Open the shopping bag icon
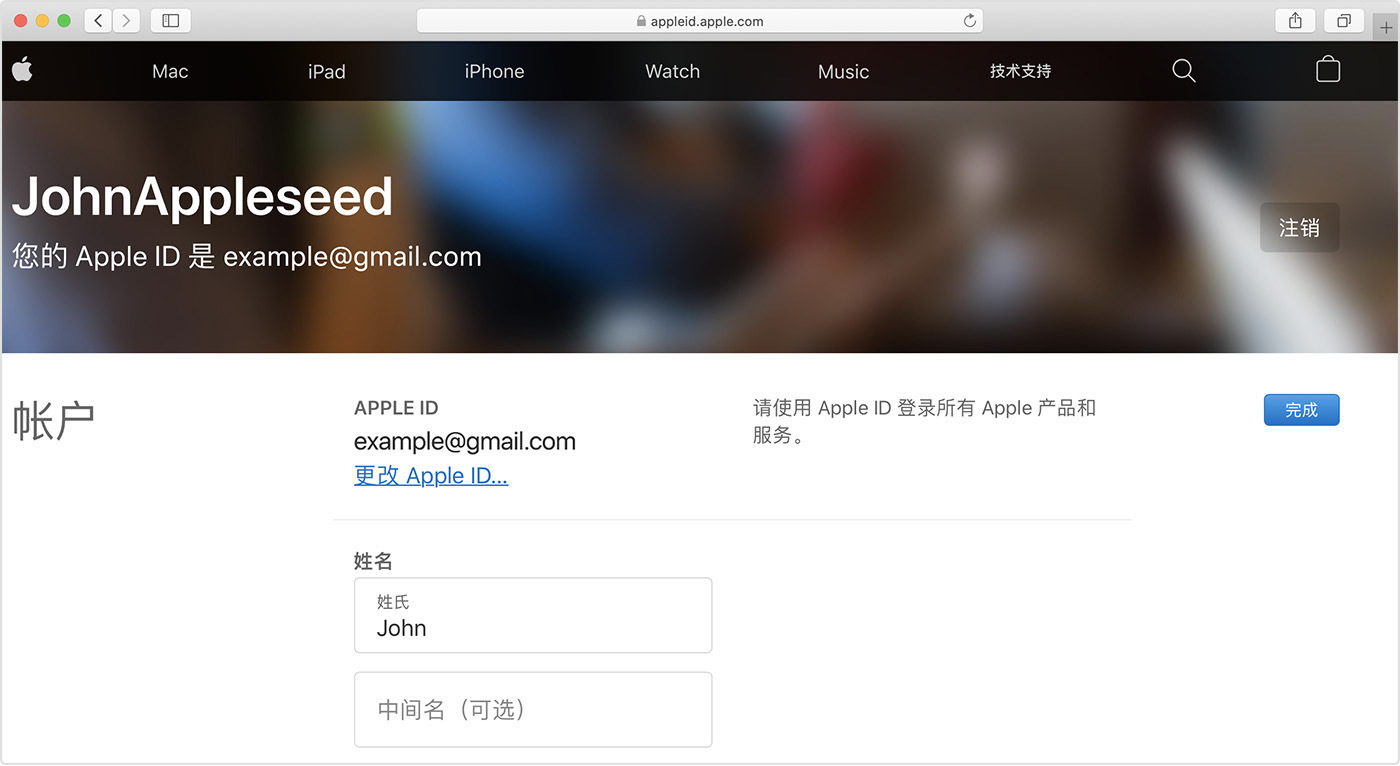 (x=1328, y=70)
